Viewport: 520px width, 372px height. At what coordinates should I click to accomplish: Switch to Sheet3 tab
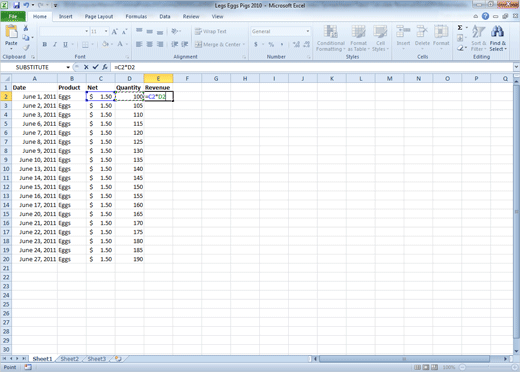(97, 359)
